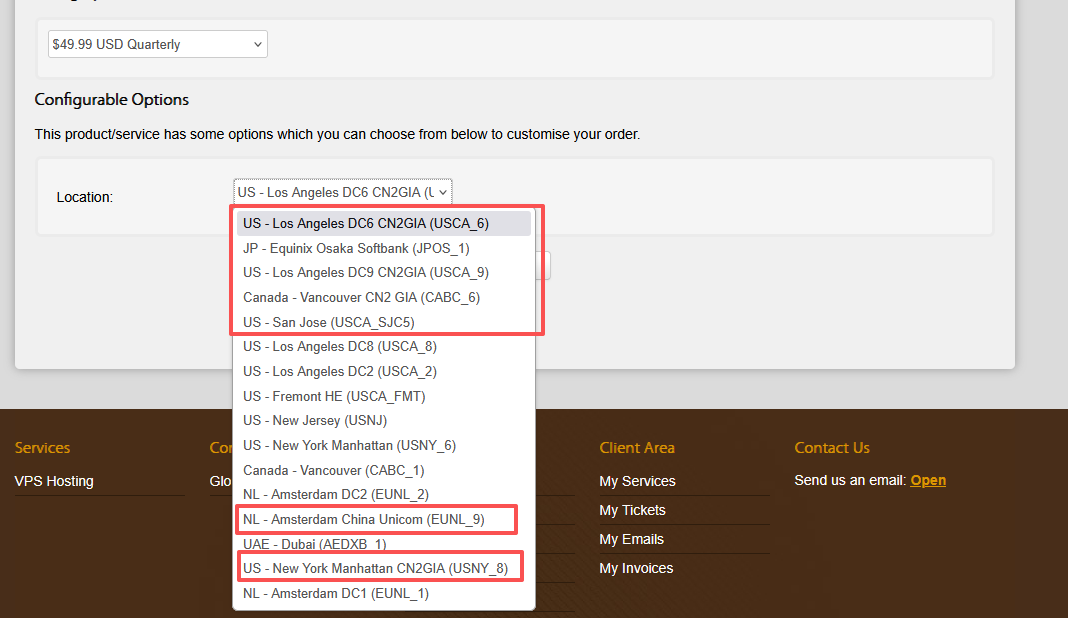Open the billing cycle dropdown showing $49.99 Quarterly
Screen dimensions: 1068x618
[x=157, y=44]
